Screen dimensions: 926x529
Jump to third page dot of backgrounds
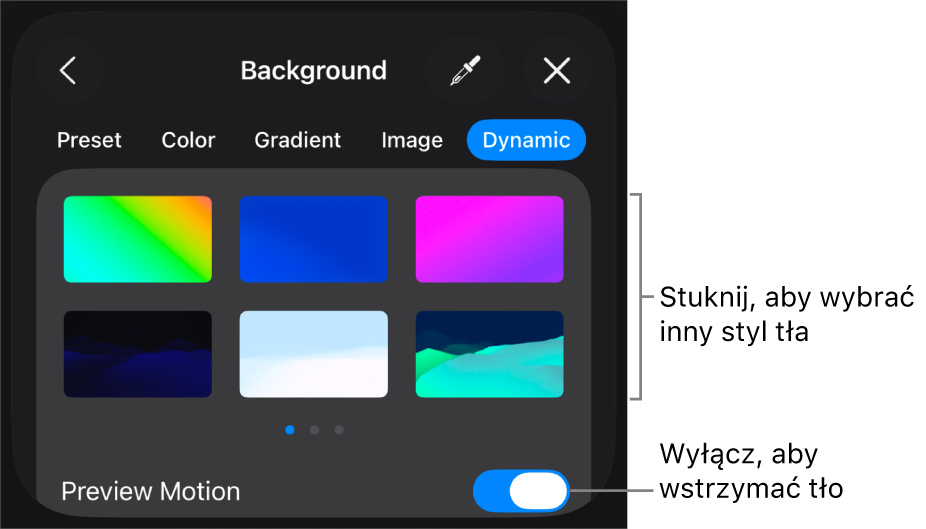pyautogui.click(x=339, y=430)
